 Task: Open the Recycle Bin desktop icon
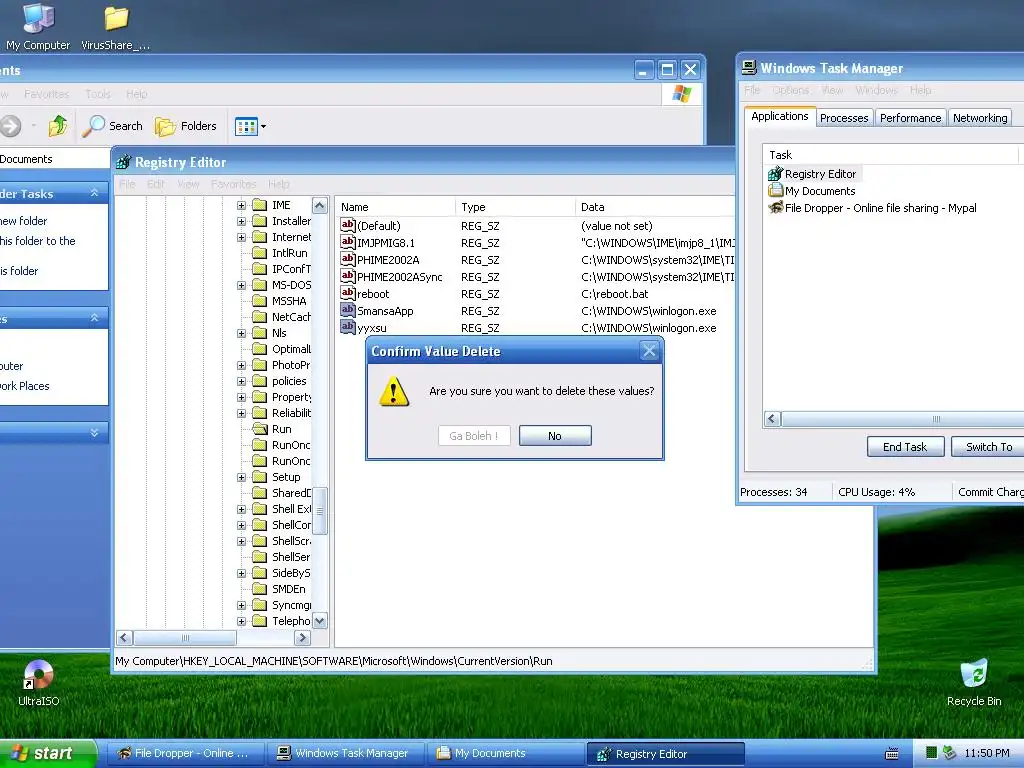(x=974, y=683)
